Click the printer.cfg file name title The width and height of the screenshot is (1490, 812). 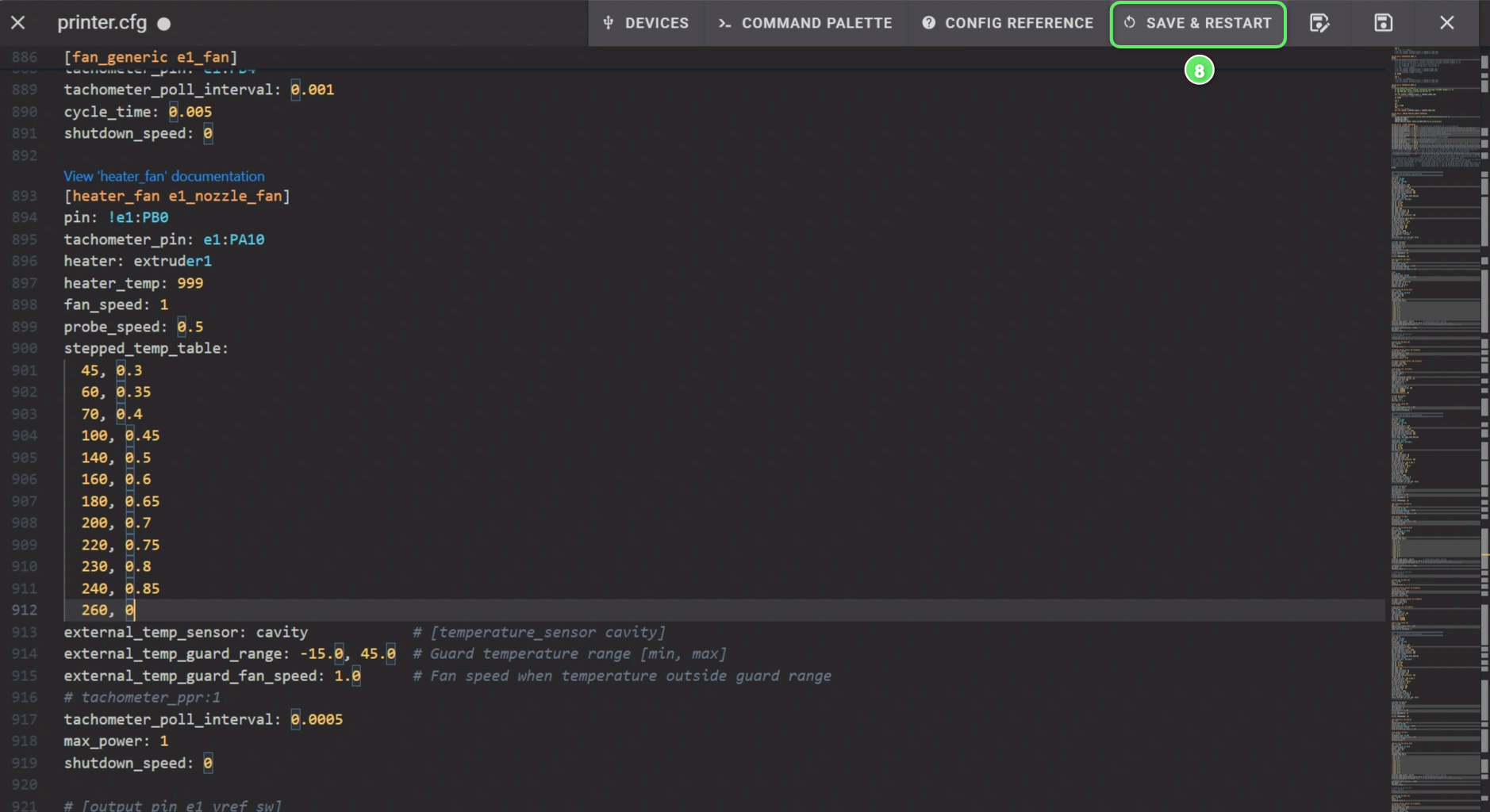(102, 23)
